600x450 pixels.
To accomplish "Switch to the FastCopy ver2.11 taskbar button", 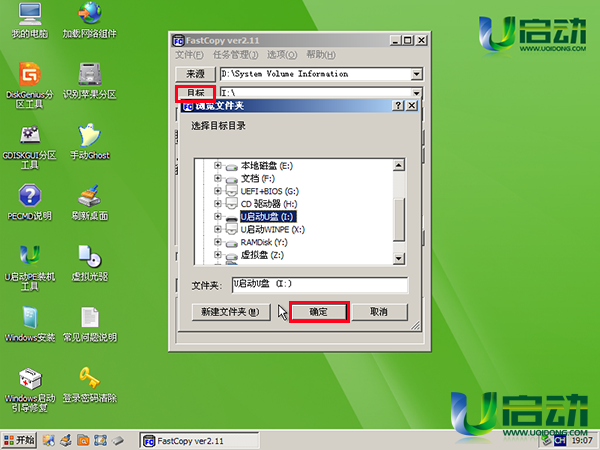I will click(199, 441).
